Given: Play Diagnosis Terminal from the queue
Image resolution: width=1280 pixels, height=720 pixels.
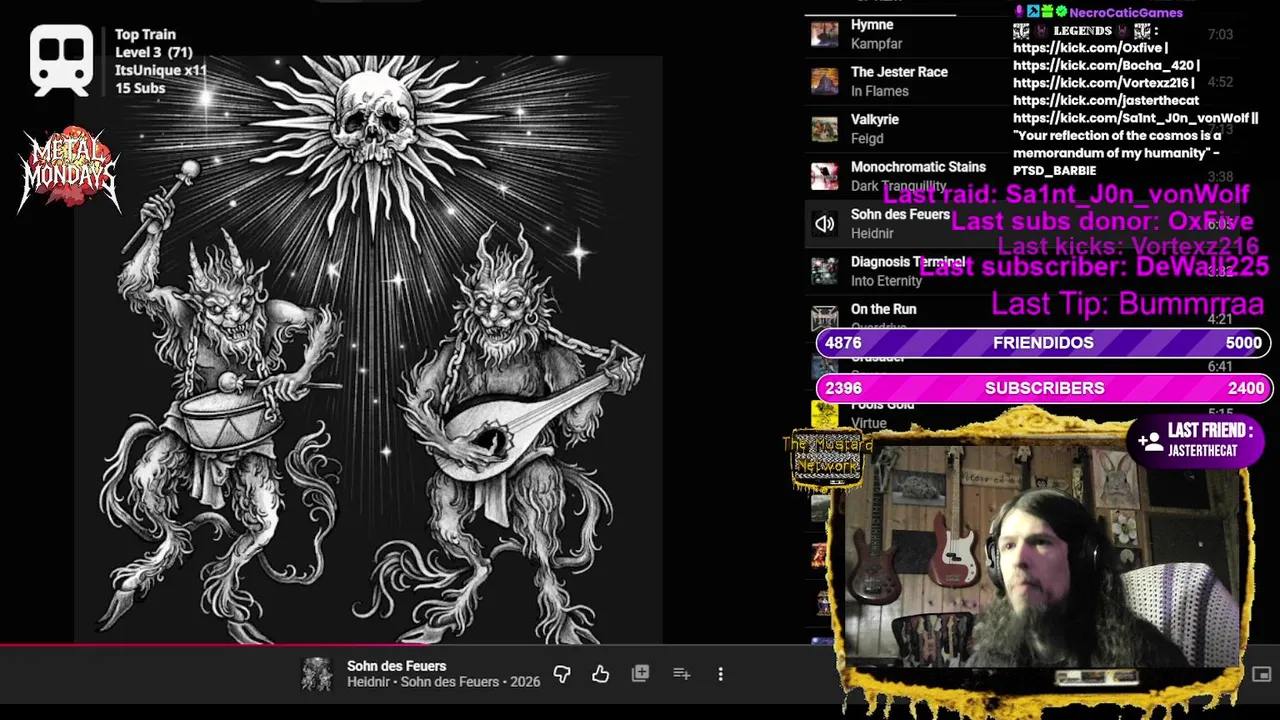Looking at the screenshot, I should coord(908,262).
